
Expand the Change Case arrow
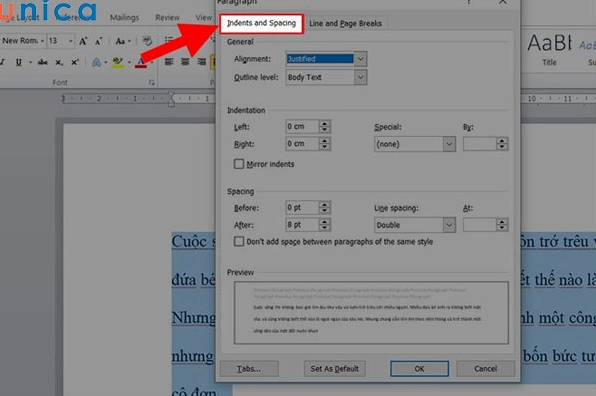coord(129,41)
